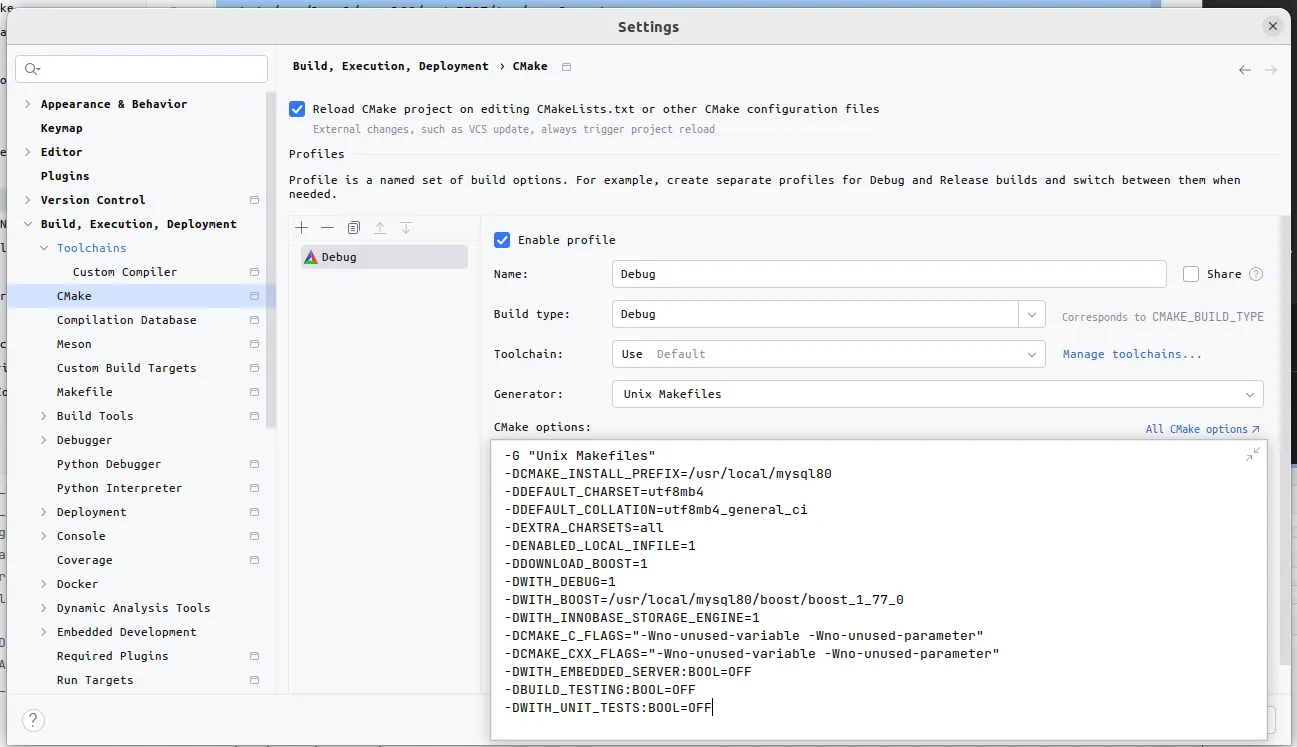Screen dimensions: 1297x747
Task: Open Python Interpreter settings
Action: [x=120, y=488]
